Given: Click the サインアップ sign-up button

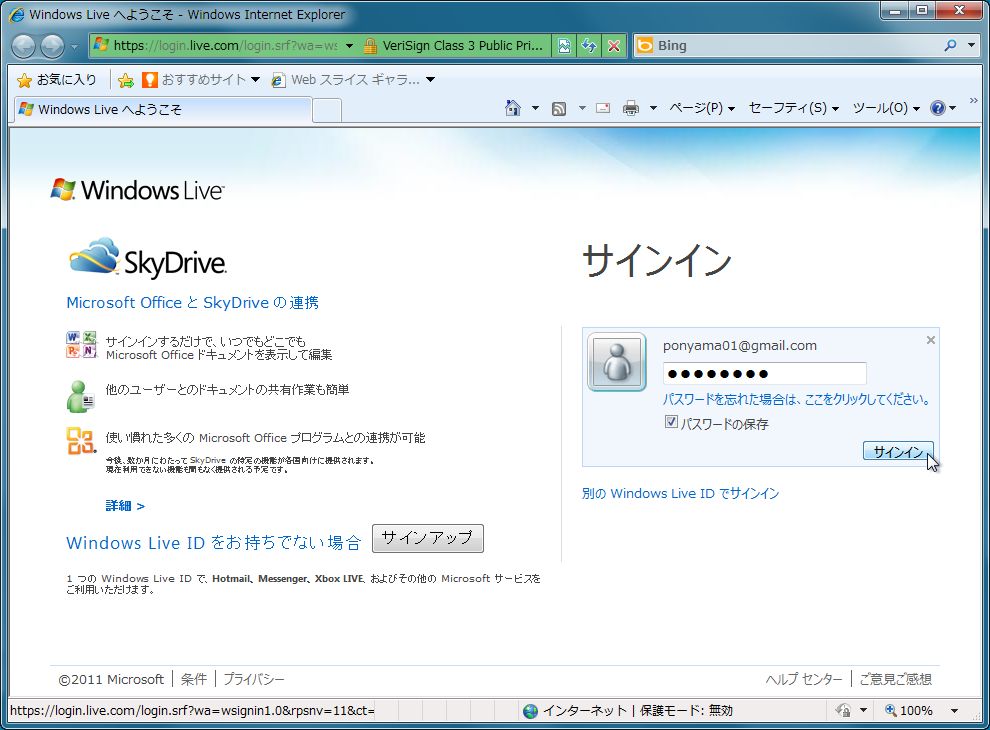Looking at the screenshot, I should pos(427,538).
